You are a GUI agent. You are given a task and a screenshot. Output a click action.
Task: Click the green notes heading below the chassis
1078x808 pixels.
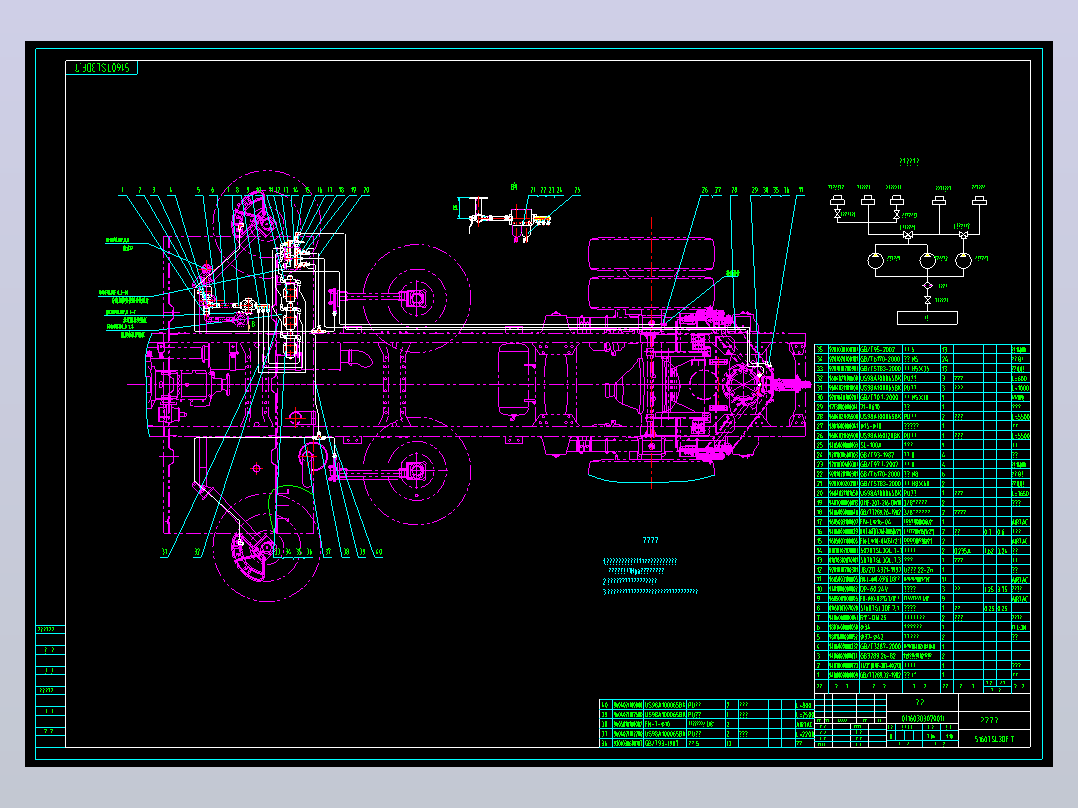[x=650, y=541]
